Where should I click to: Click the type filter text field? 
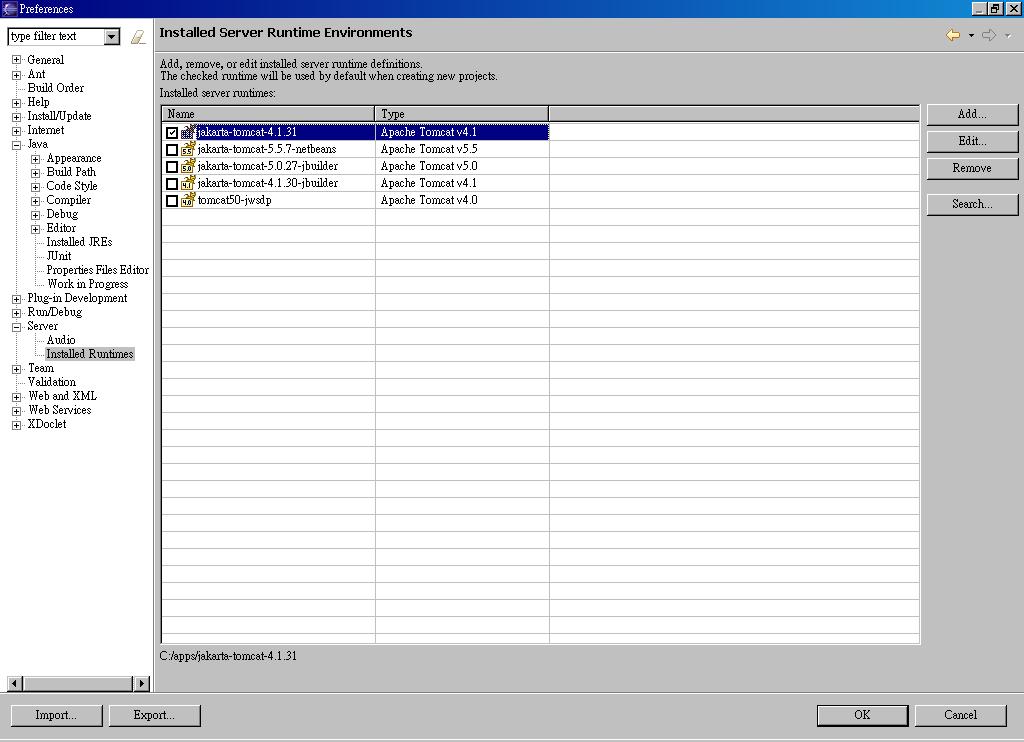pos(56,37)
